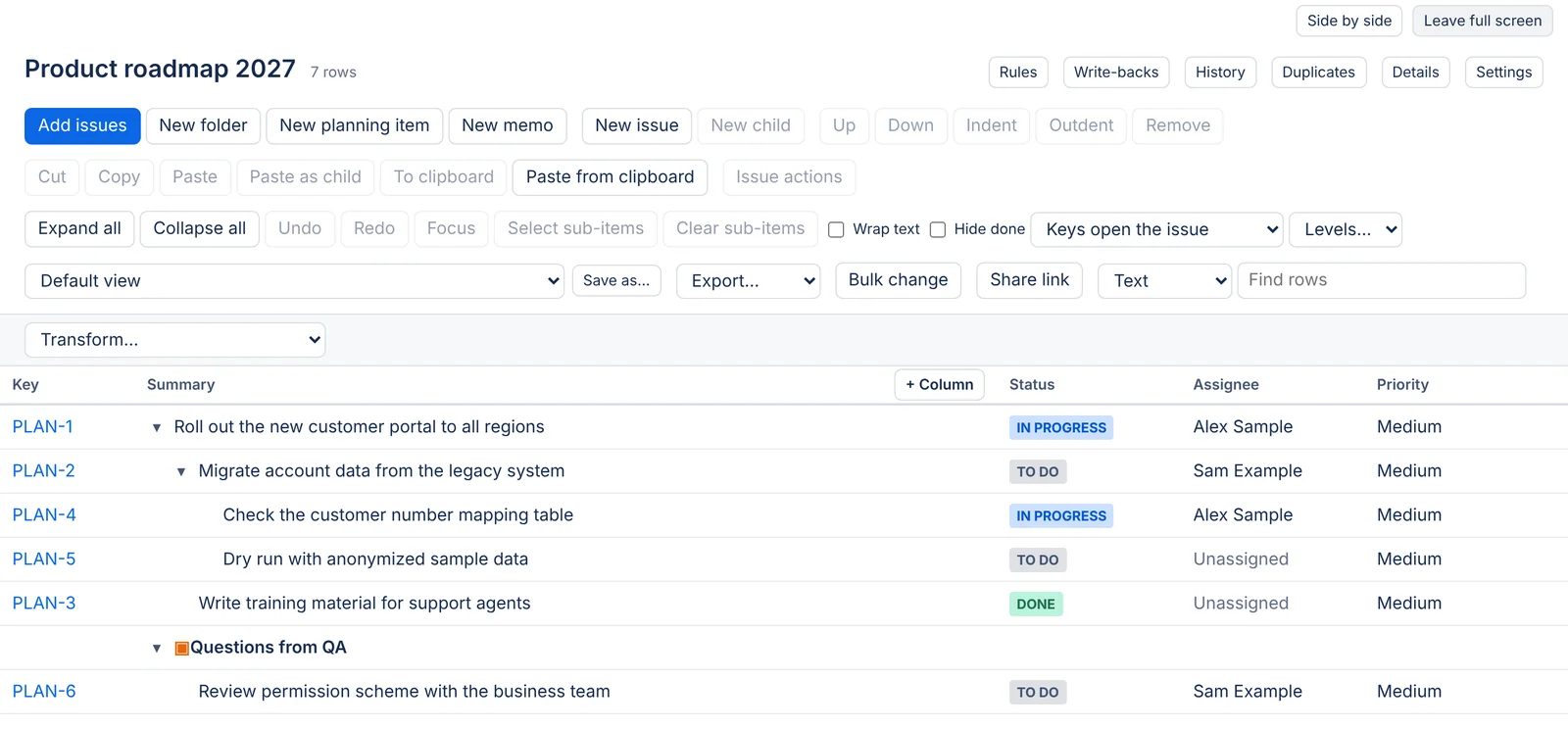Leave full screen mode

coord(1483,21)
